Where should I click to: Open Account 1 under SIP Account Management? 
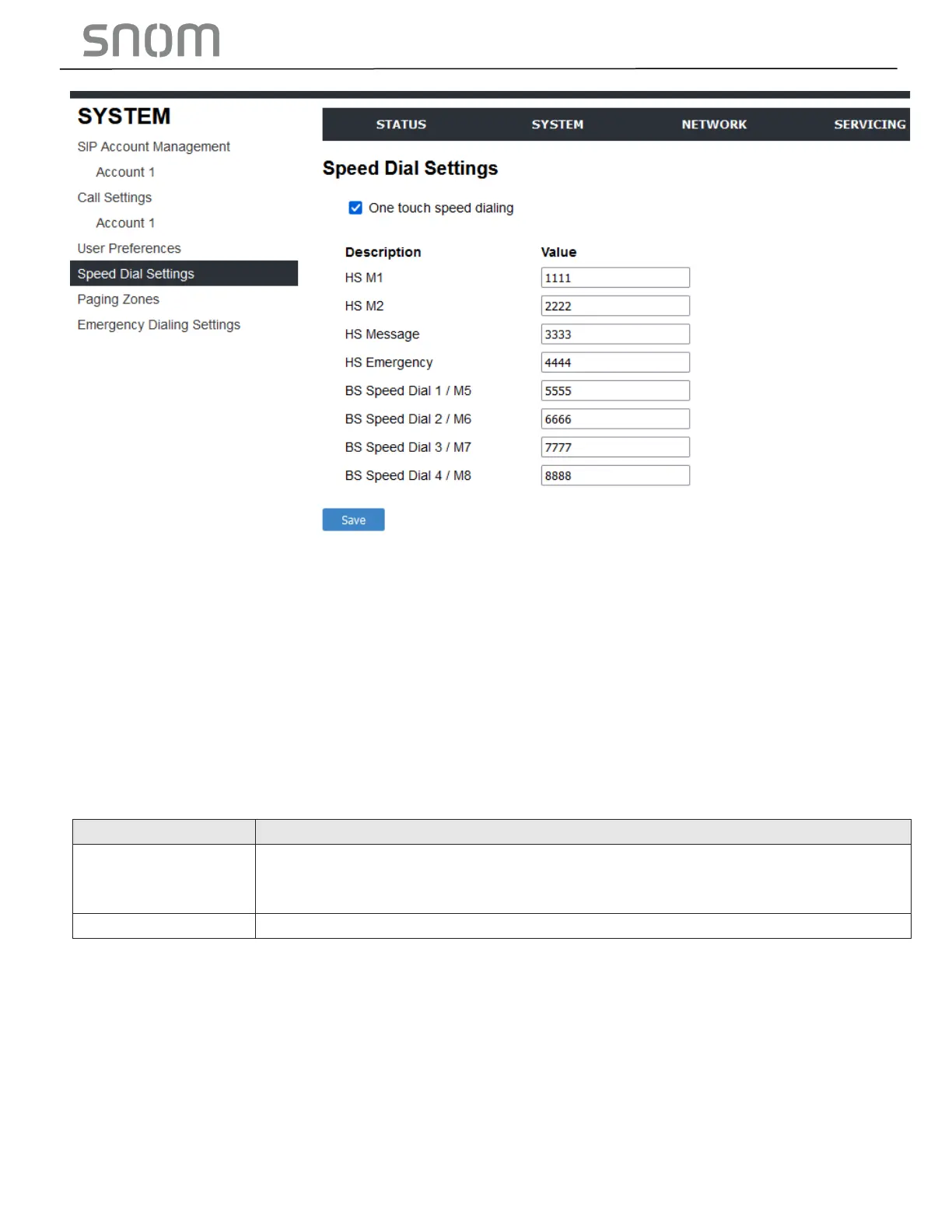125,172
